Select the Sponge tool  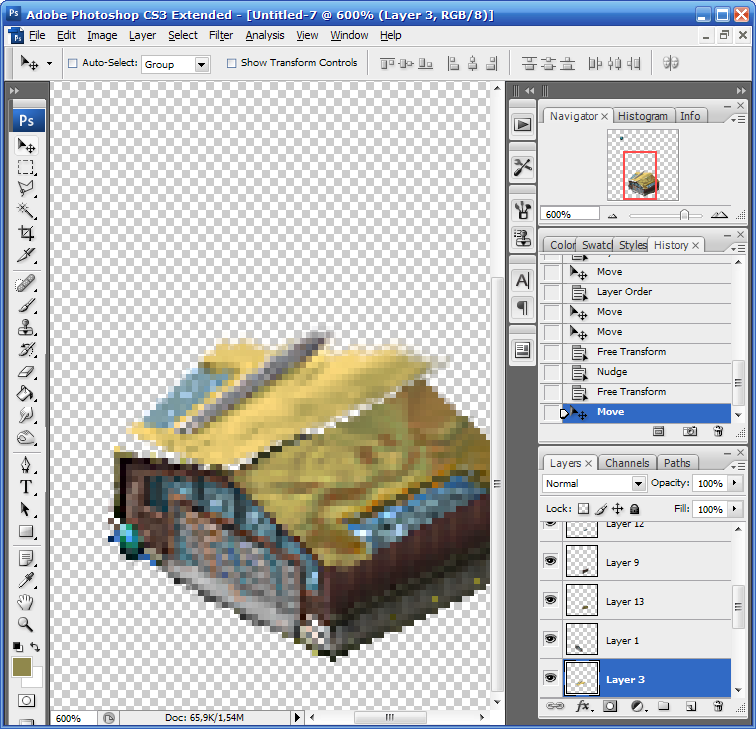(x=26, y=437)
